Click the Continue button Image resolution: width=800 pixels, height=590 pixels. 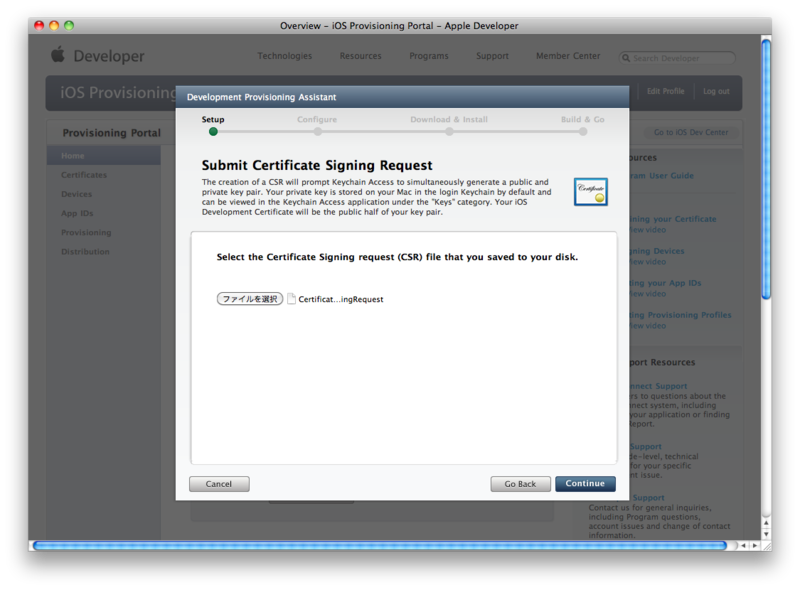[585, 483]
